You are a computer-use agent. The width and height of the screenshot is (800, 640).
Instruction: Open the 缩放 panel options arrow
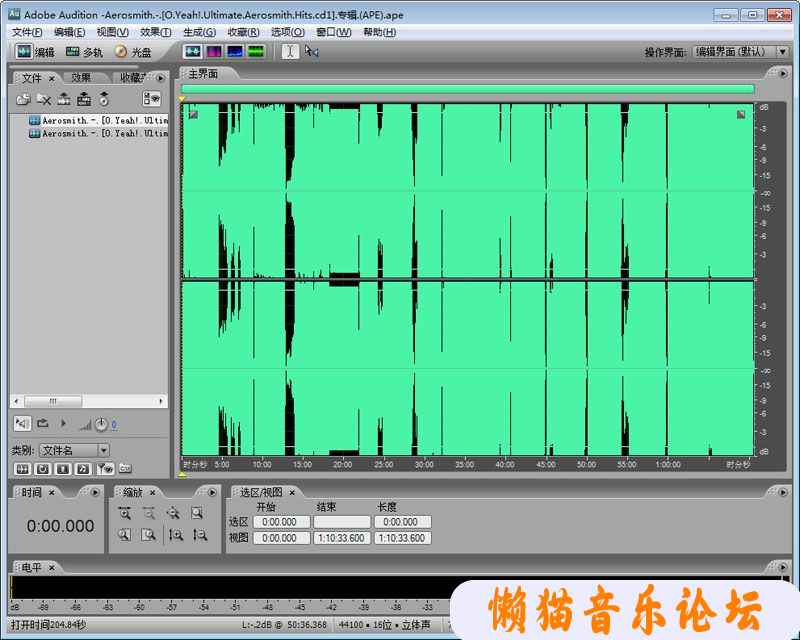(x=212, y=493)
